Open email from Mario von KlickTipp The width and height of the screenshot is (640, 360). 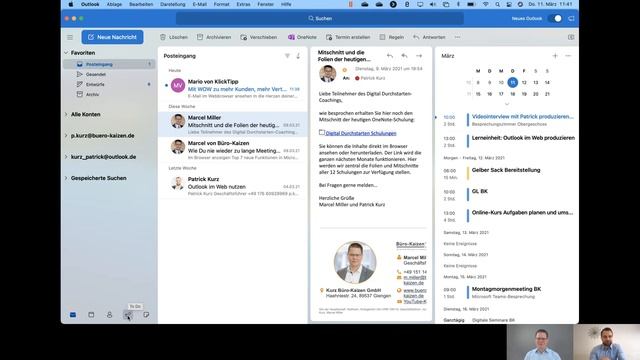[233, 88]
